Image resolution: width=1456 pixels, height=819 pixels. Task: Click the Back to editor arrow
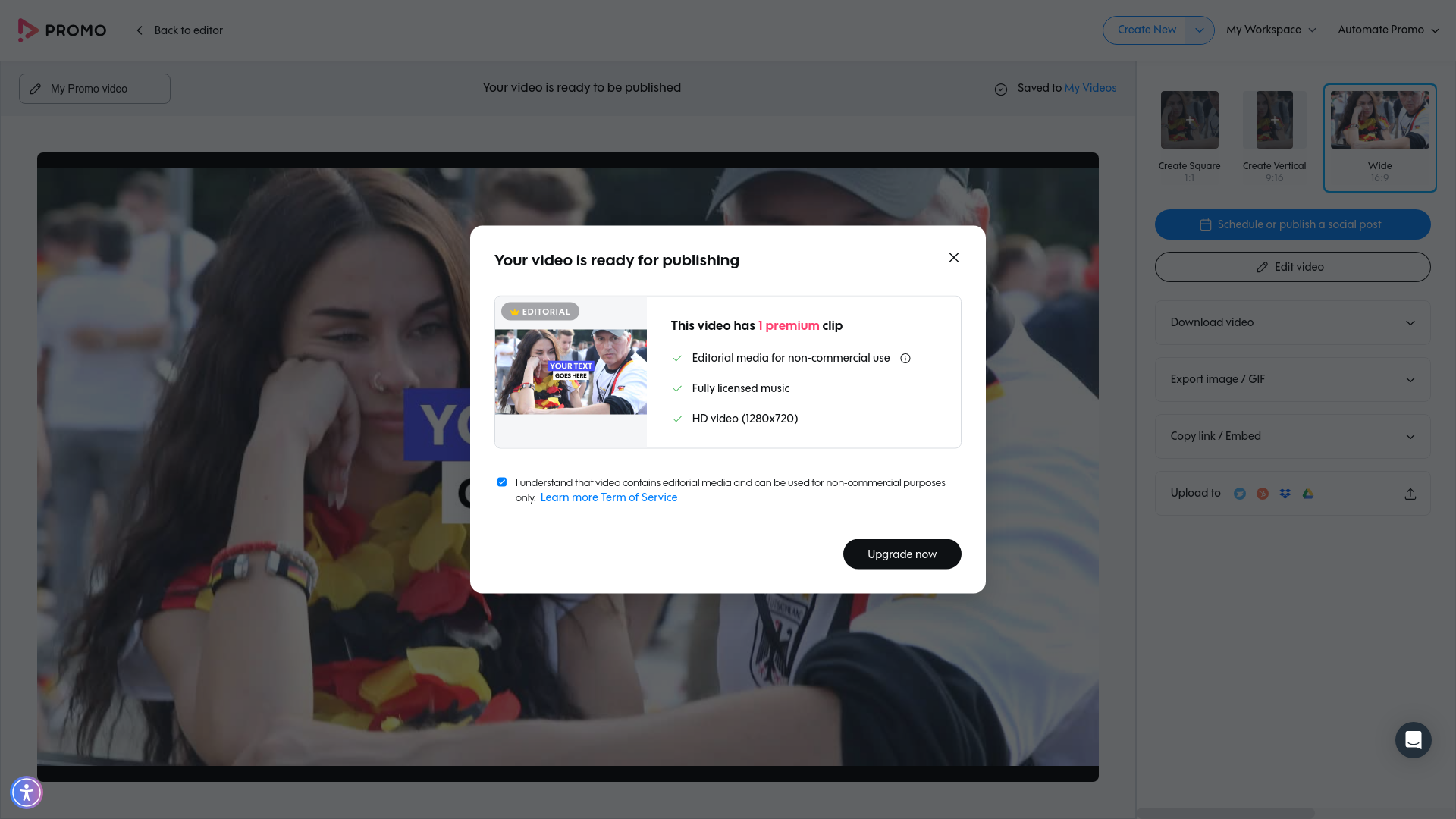pyautogui.click(x=140, y=30)
